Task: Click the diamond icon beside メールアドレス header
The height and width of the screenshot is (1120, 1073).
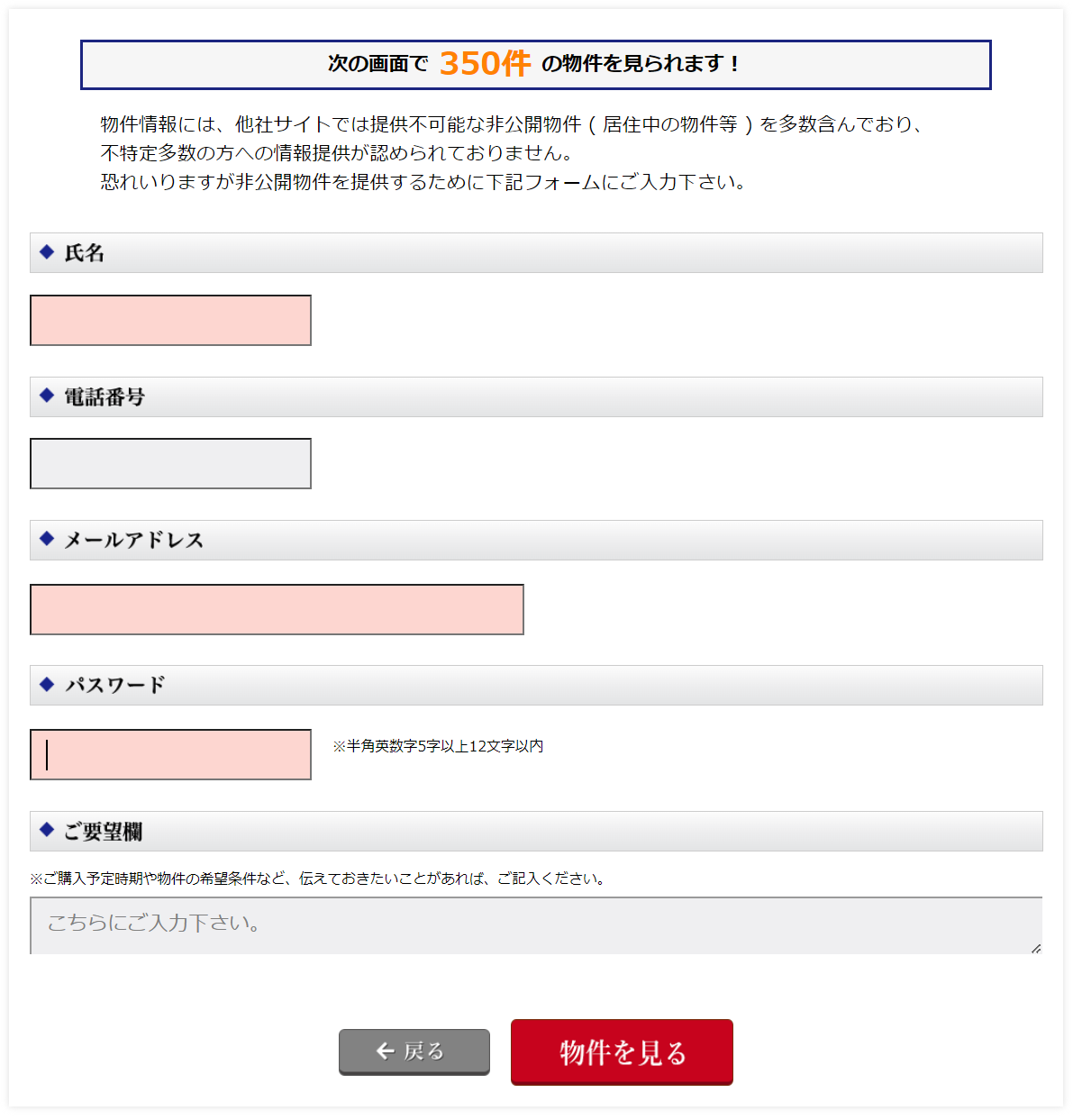Action: [x=48, y=540]
